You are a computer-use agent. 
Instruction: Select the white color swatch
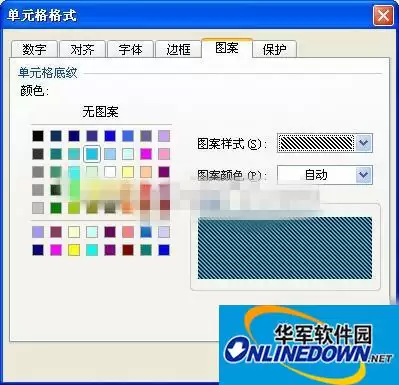[110, 172]
